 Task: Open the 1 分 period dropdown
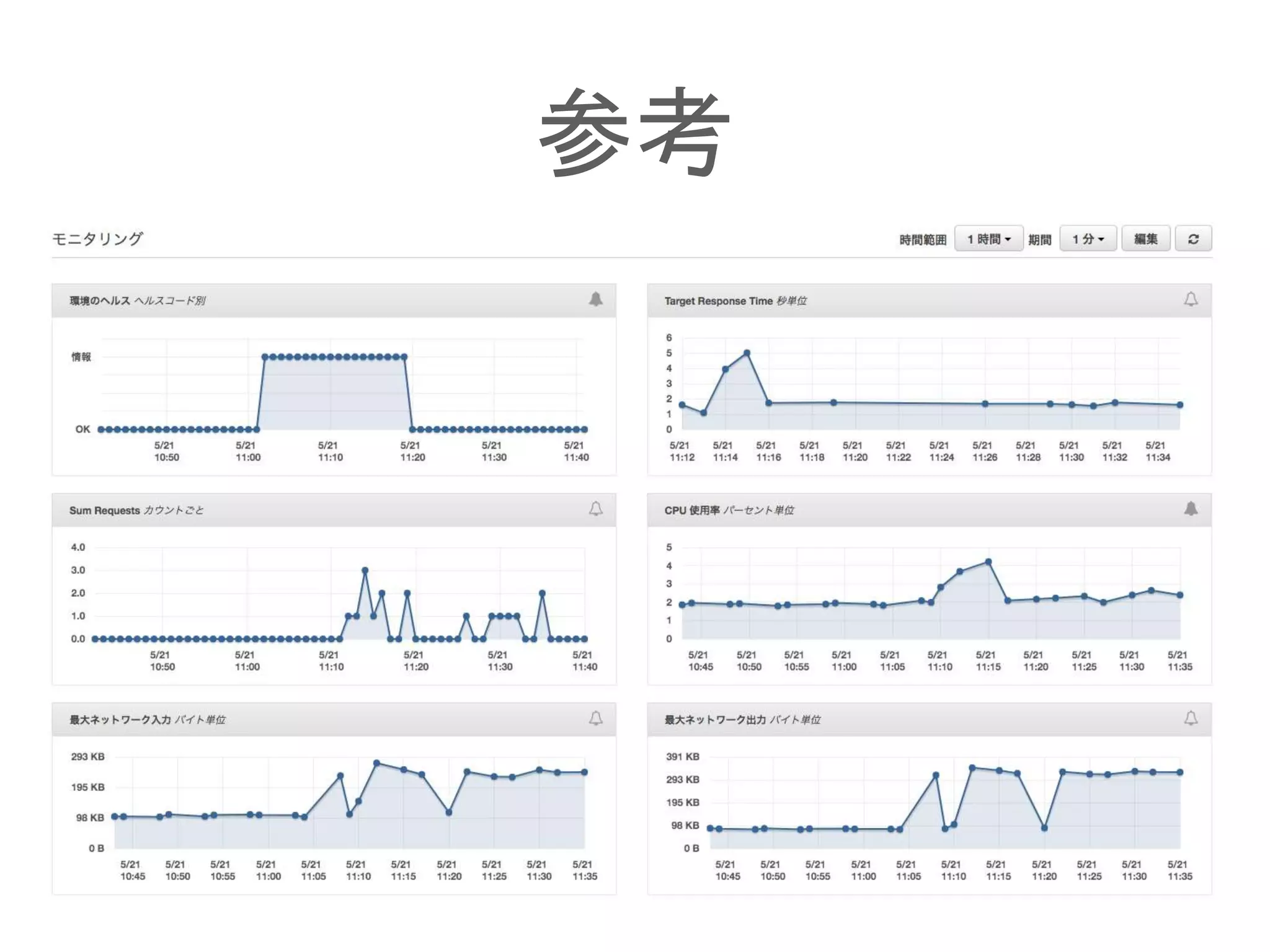pyautogui.click(x=1088, y=239)
